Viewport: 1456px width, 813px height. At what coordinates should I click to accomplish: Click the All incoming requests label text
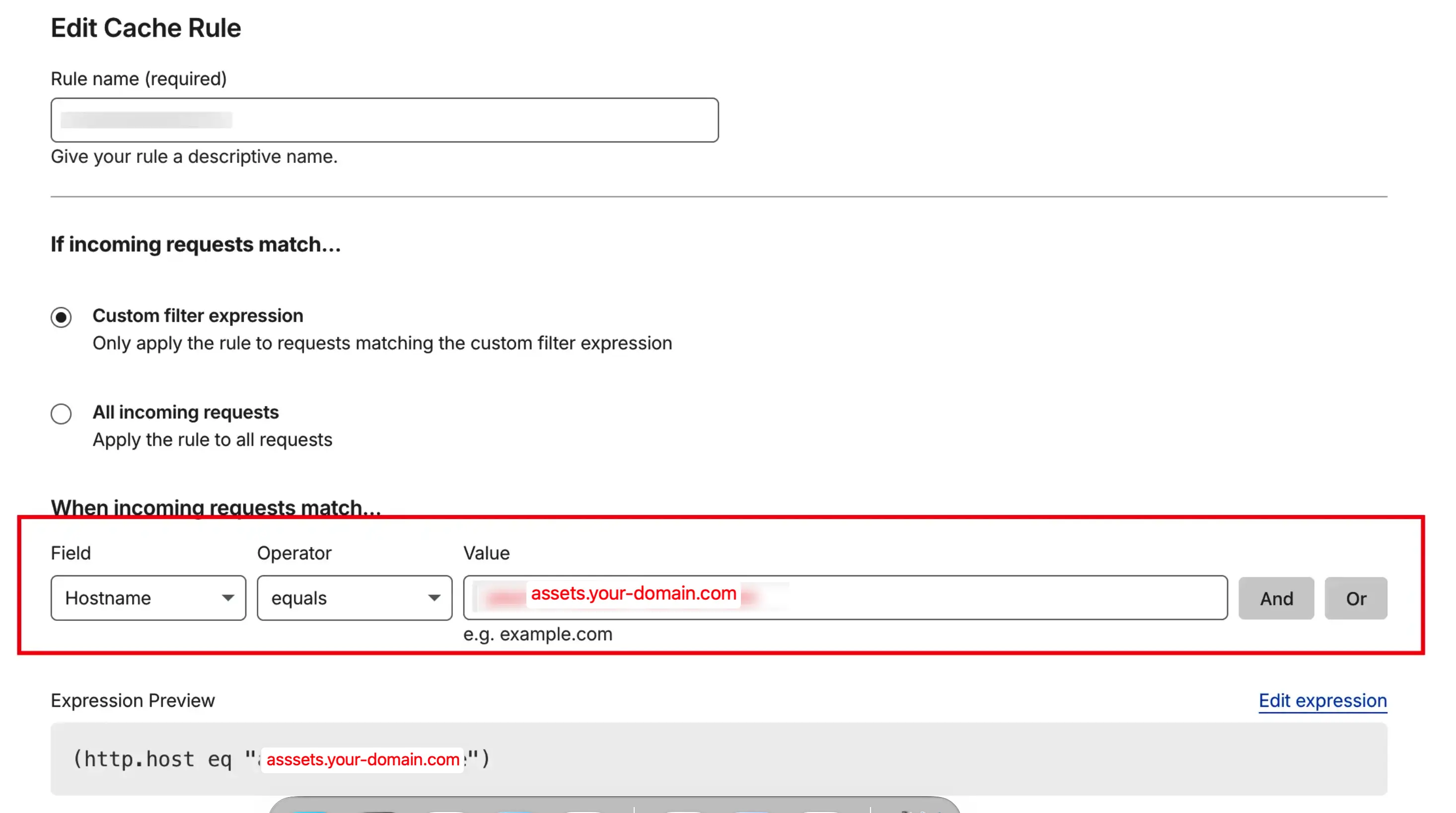click(185, 412)
